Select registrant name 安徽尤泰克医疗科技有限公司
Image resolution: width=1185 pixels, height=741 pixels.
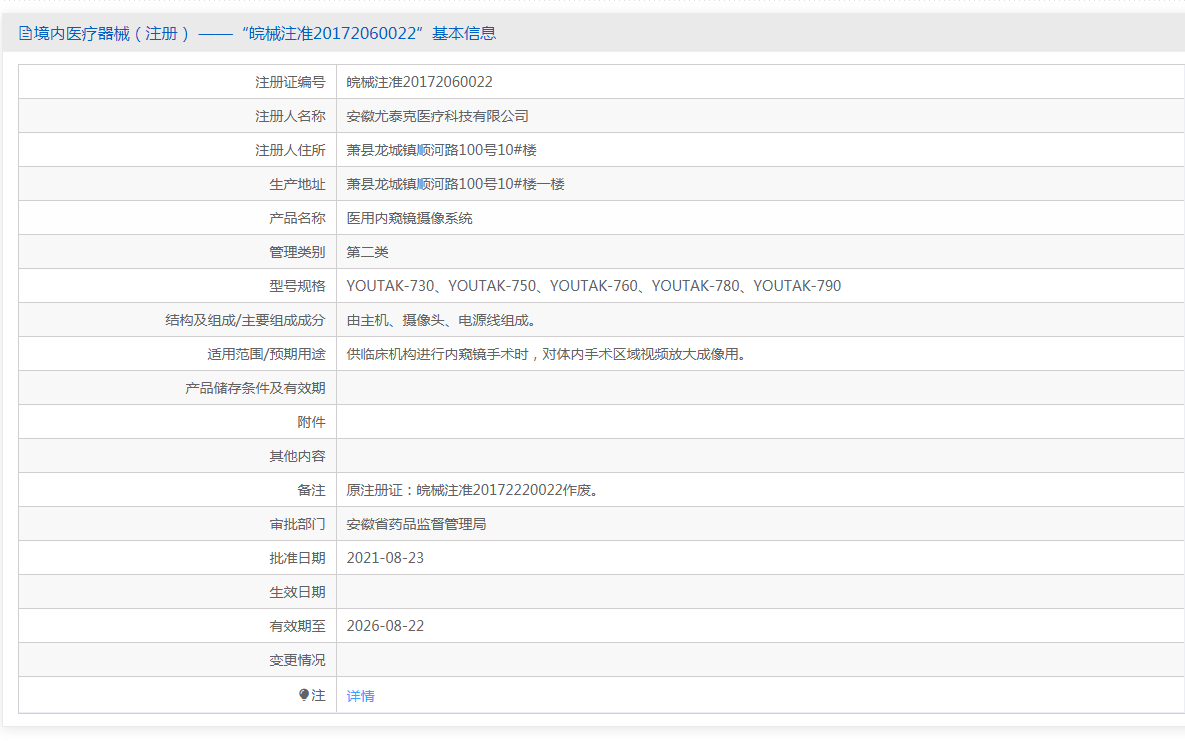click(x=438, y=116)
